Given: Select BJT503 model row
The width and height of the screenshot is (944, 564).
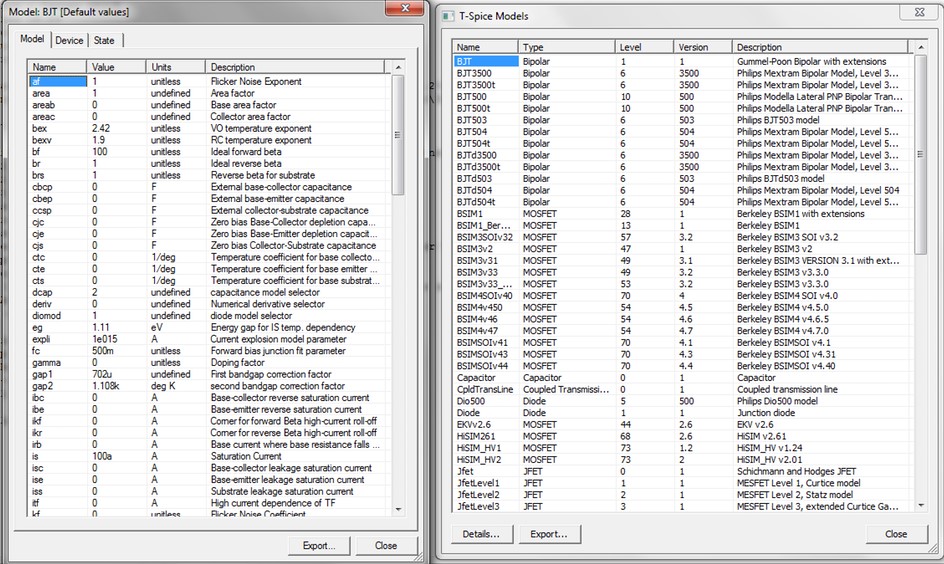Looking at the screenshot, I should [x=683, y=120].
